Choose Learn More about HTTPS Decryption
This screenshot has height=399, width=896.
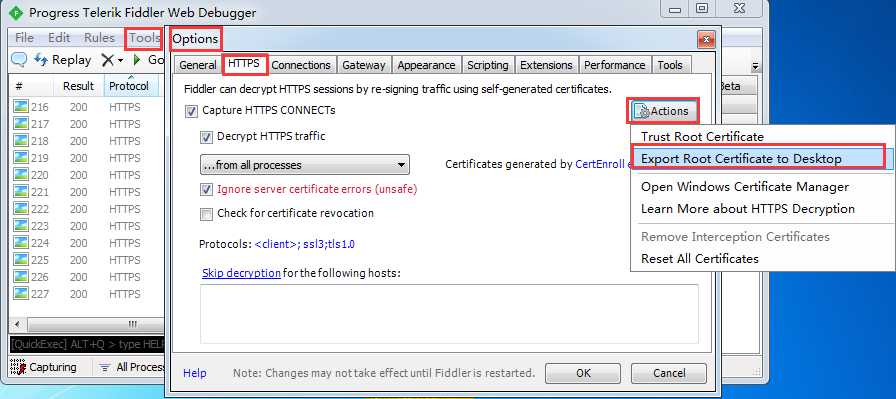(x=748, y=209)
